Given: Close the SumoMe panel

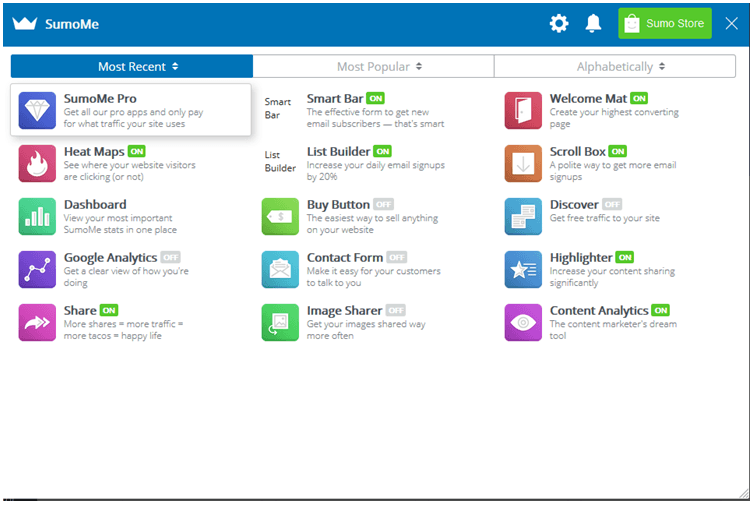Looking at the screenshot, I should pyautogui.click(x=731, y=23).
